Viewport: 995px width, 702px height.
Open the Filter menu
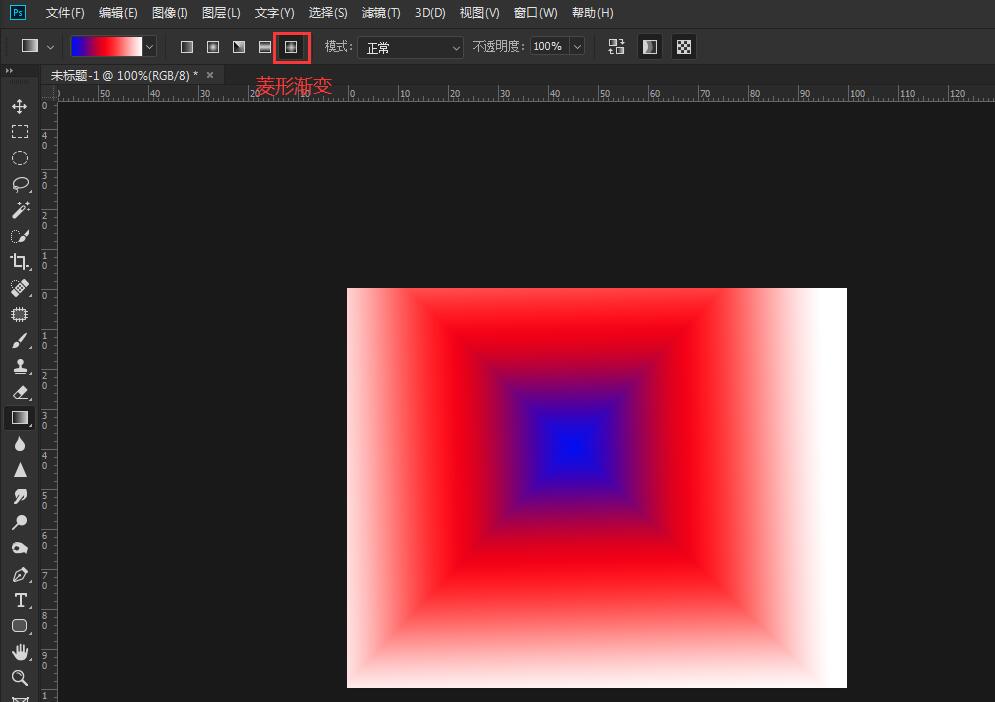click(x=381, y=13)
